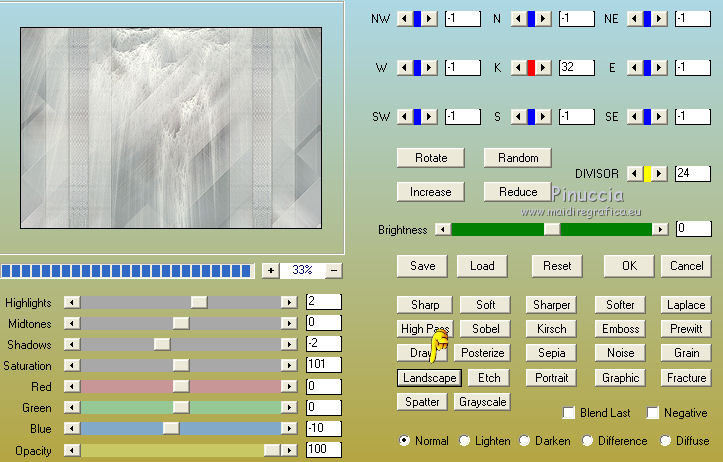This screenshot has height=462, width=723.
Task: Click the Saturation value field
Action: tap(324, 365)
